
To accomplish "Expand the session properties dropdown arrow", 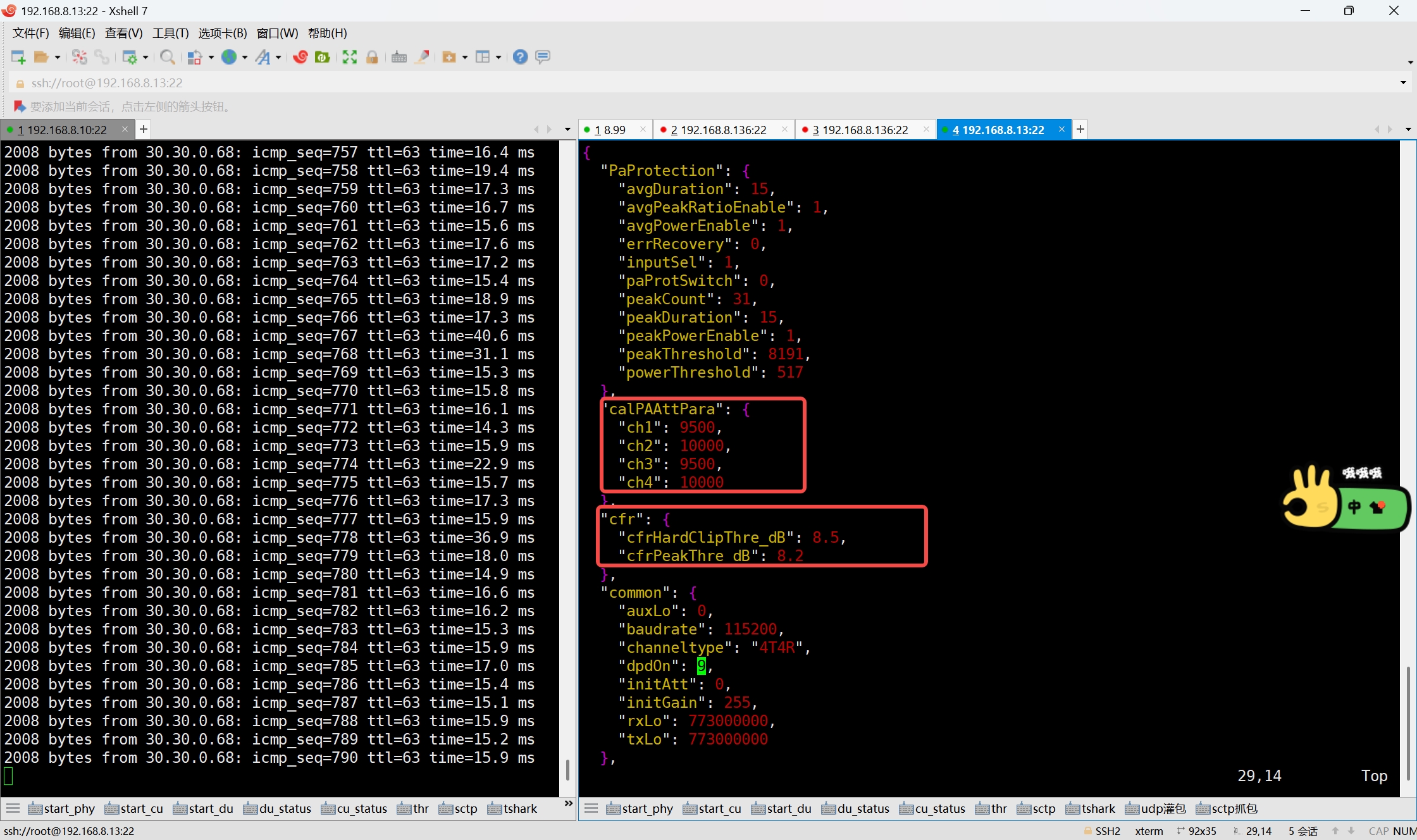I will 145,58.
